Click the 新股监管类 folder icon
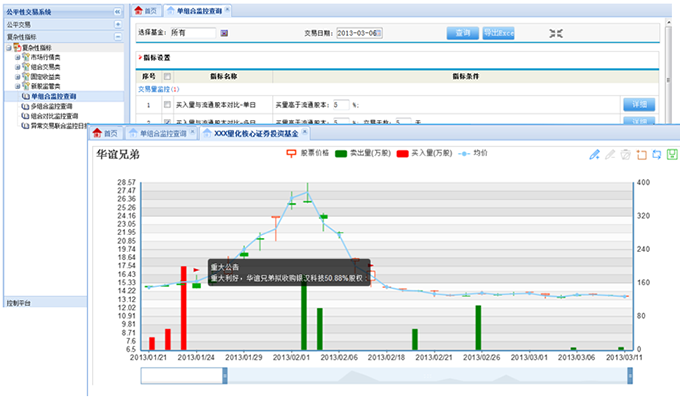This screenshot has width=680, height=397. (x=26, y=86)
